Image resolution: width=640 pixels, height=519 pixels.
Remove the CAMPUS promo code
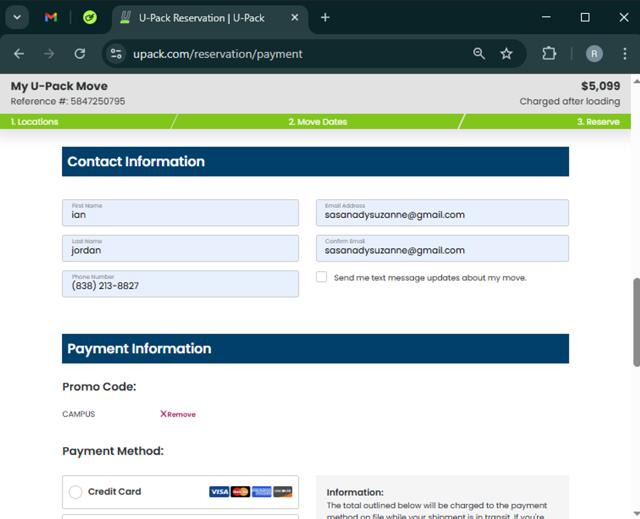coord(178,414)
